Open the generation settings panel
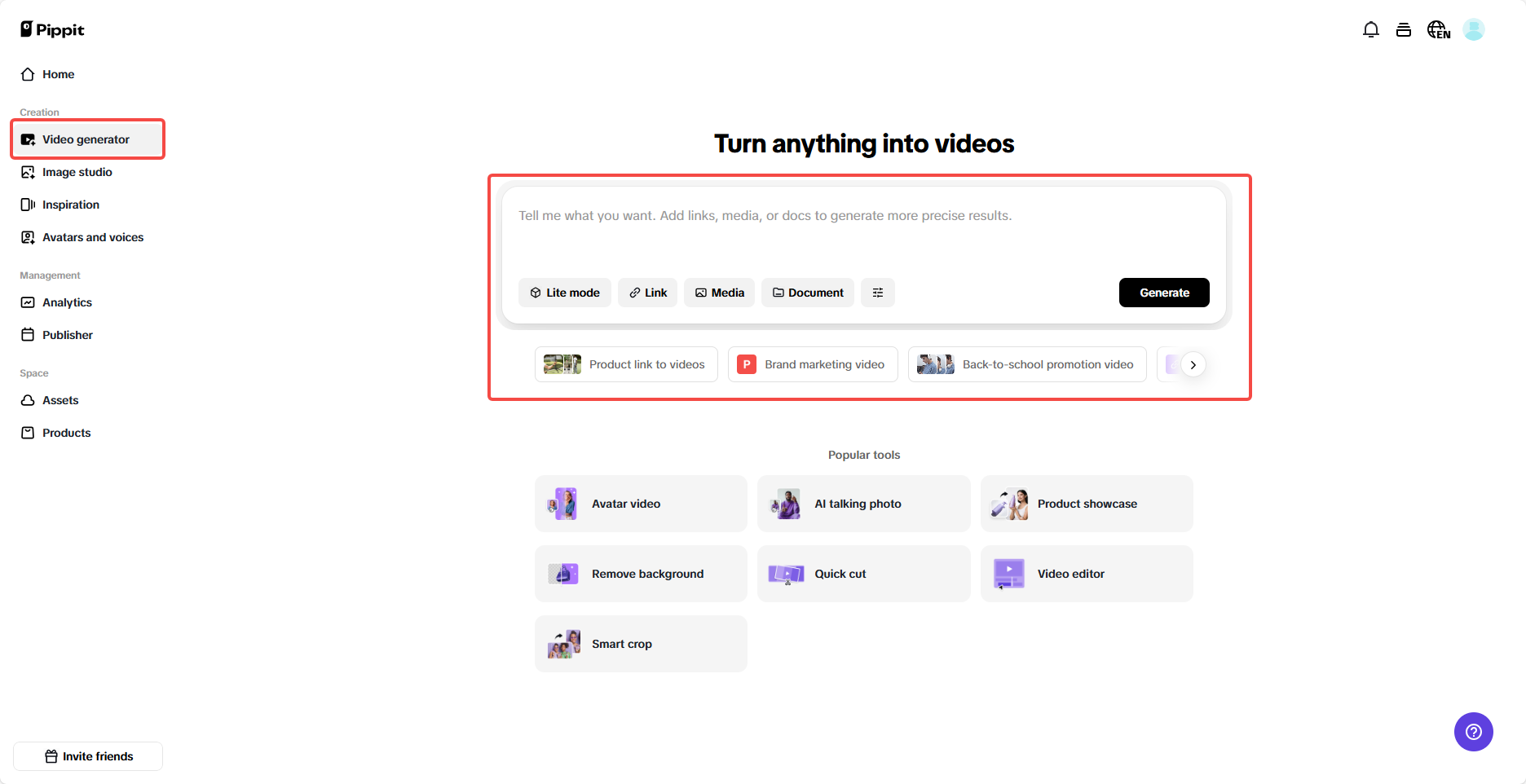The width and height of the screenshot is (1526, 784). pos(878,293)
